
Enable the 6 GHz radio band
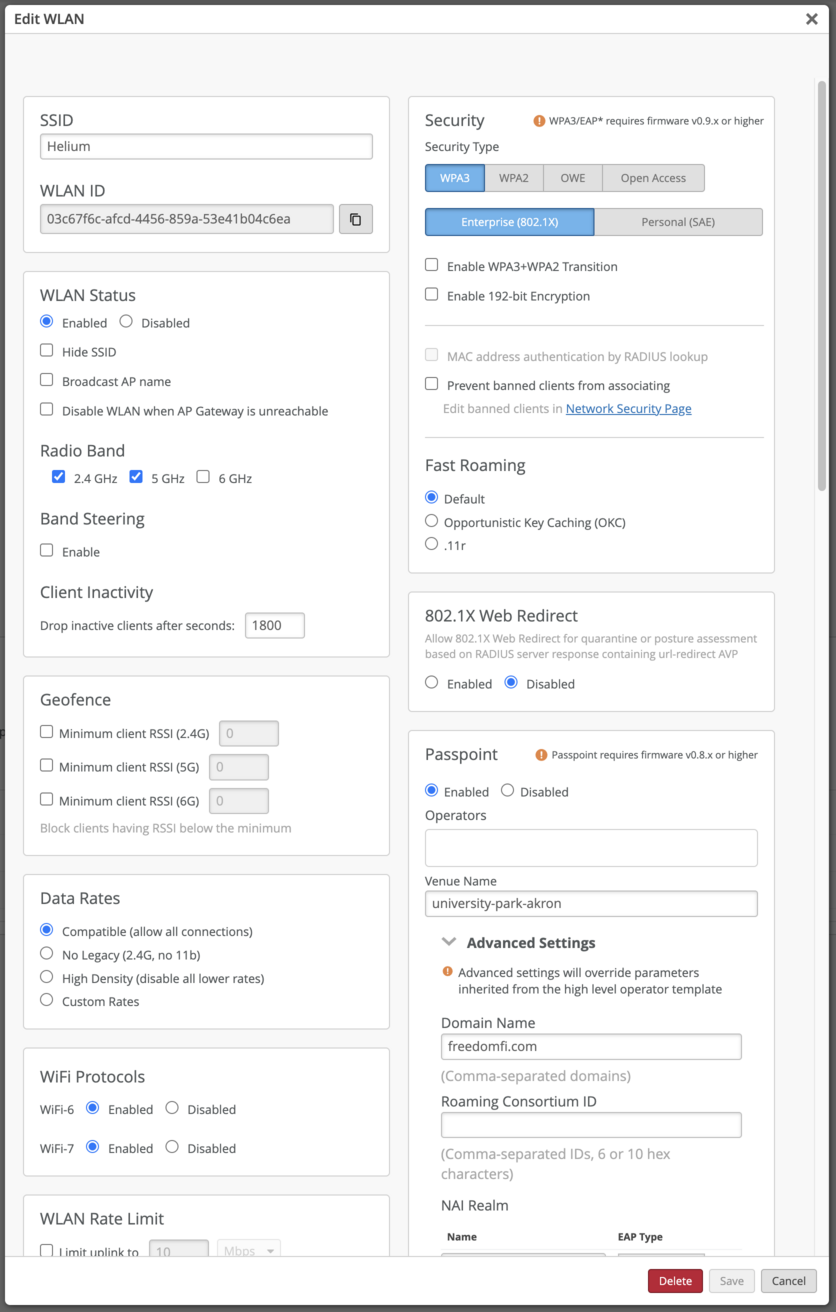tap(203, 477)
